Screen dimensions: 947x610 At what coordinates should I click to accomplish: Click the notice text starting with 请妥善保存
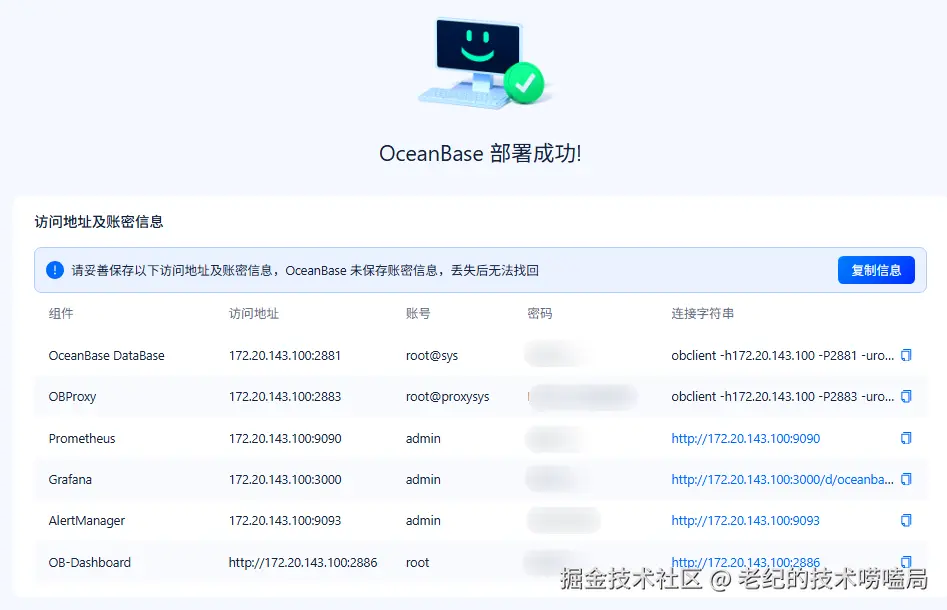[x=305, y=271]
